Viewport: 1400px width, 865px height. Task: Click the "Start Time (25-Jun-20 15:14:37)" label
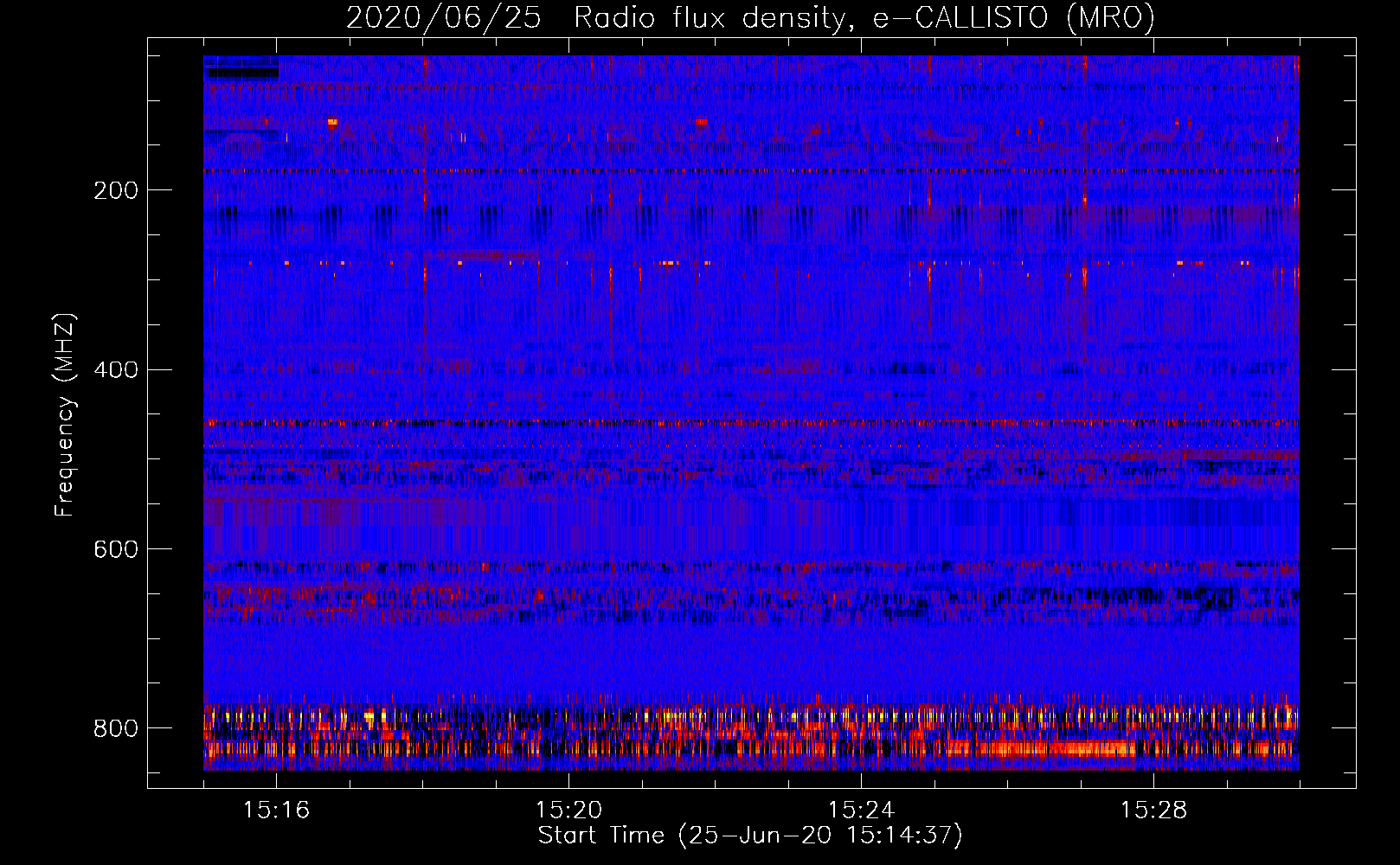[750, 836]
